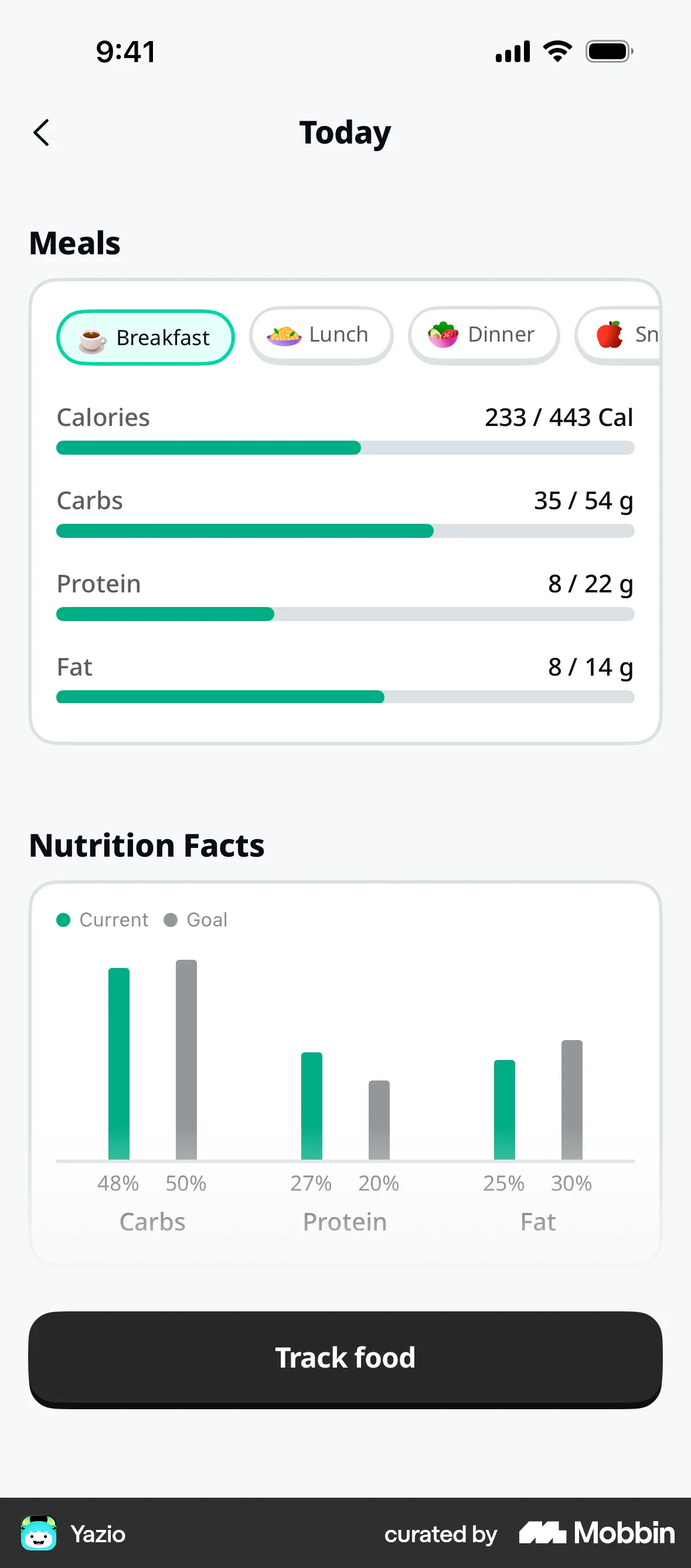691x1568 pixels.
Task: Tap the red apple Snack icon
Action: click(610, 335)
